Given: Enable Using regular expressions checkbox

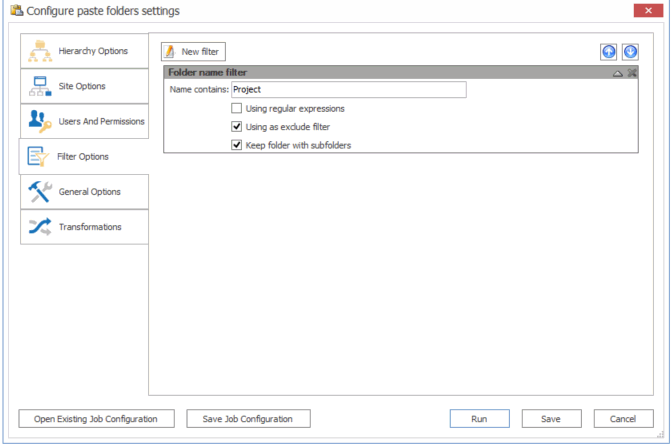Looking at the screenshot, I should click(x=237, y=108).
